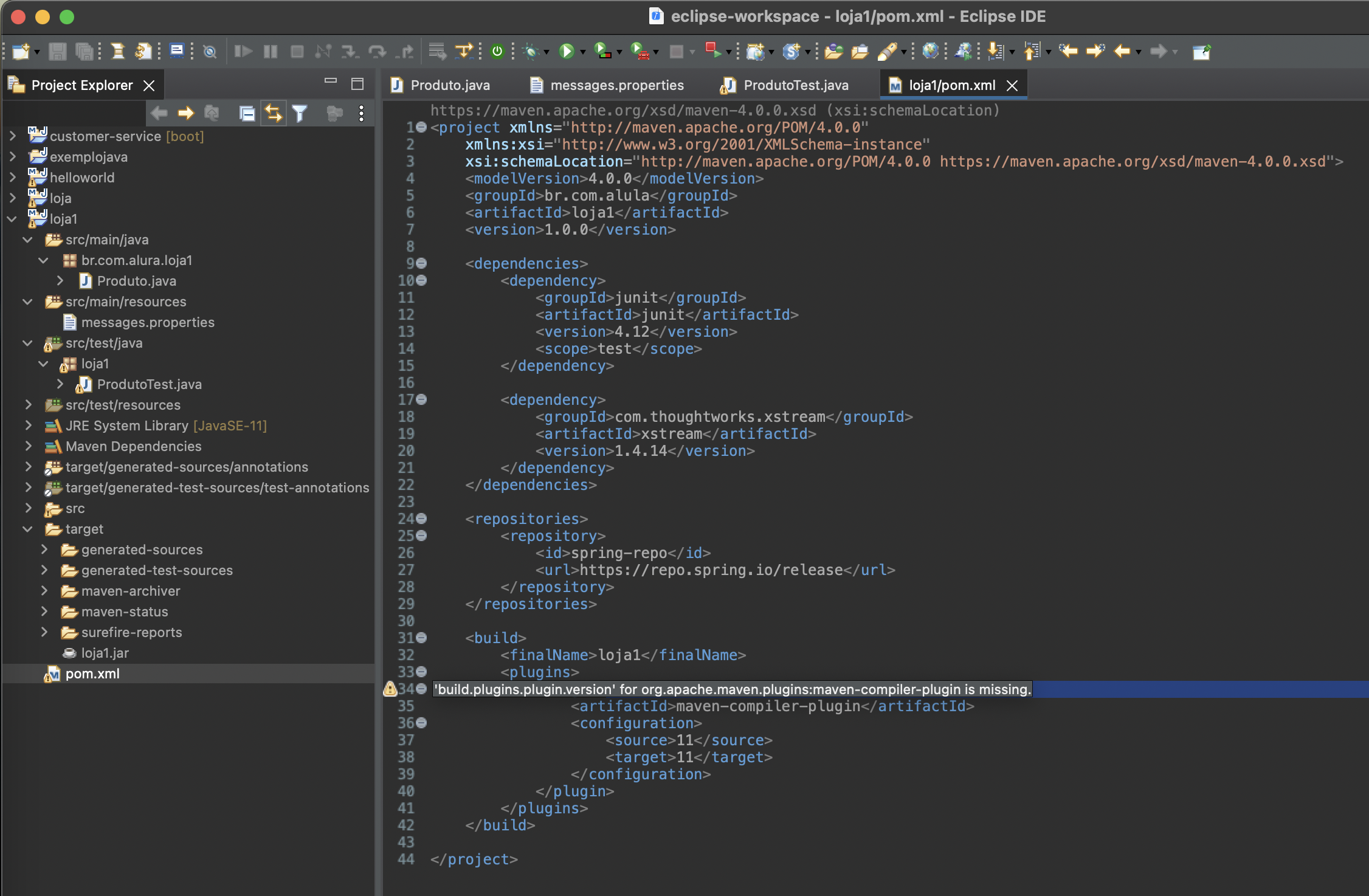Click the Run with Coverage icon
Image resolution: width=1369 pixels, height=896 pixels.
pos(602,52)
